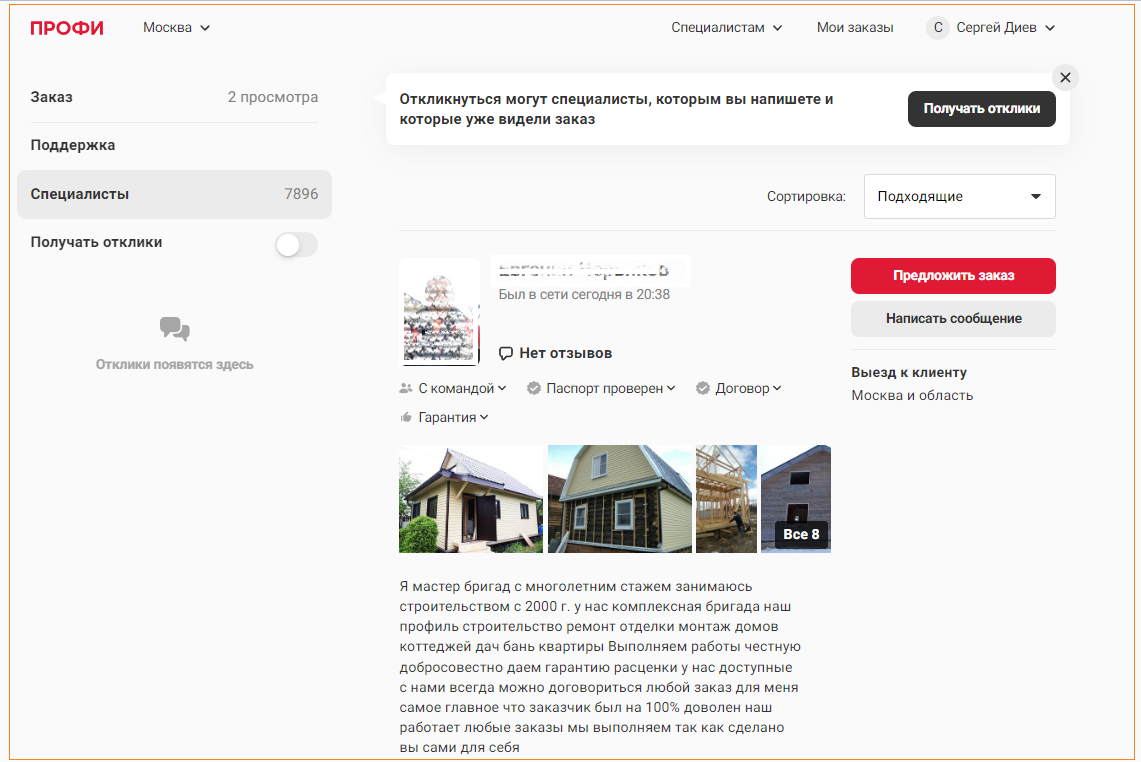Select the Специалисты sidebar item

[x=174, y=194]
